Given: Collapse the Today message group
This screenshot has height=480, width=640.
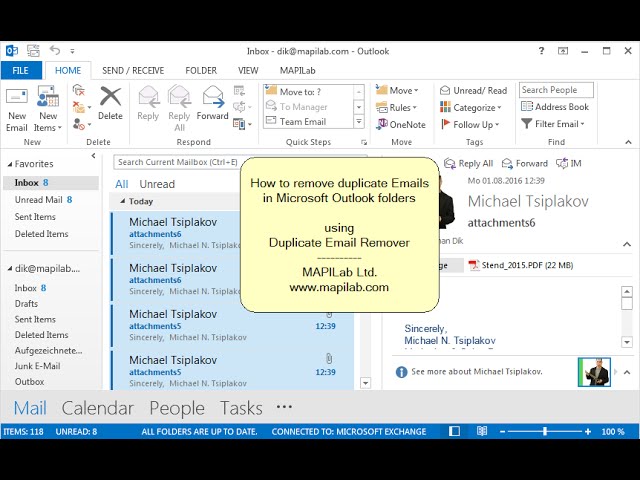Looking at the screenshot, I should tap(122, 201).
